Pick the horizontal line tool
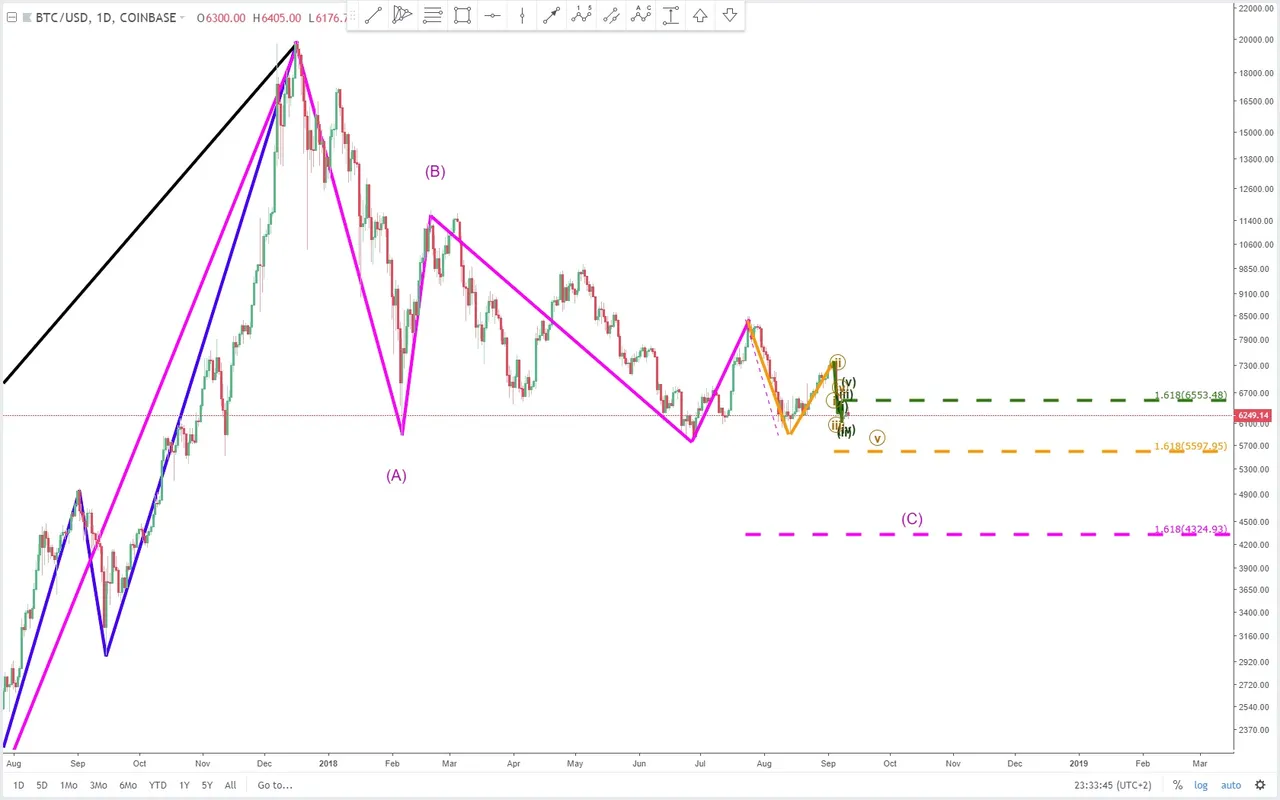 (492, 15)
